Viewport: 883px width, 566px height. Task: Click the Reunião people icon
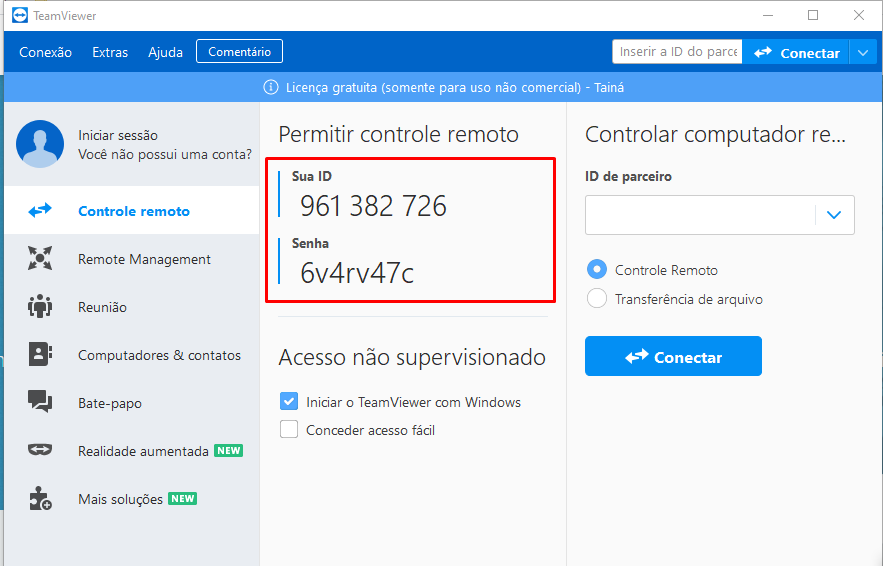point(40,307)
